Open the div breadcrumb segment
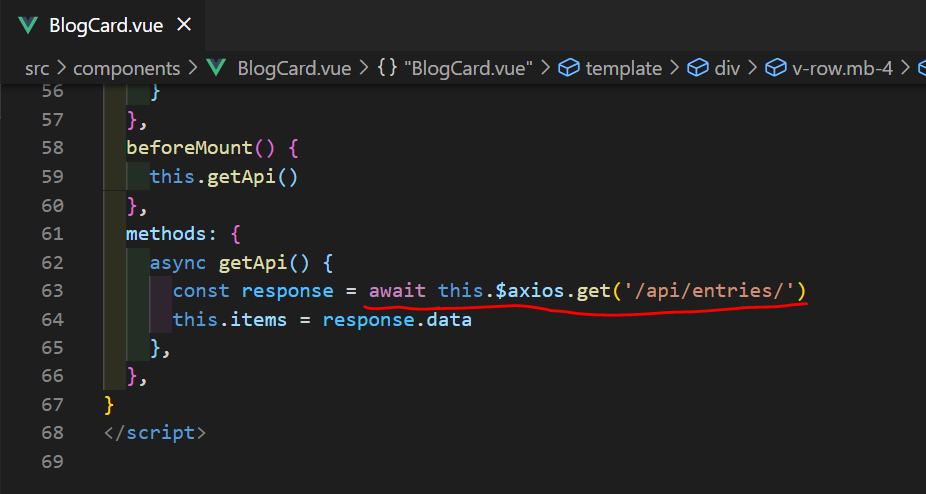 pos(727,69)
